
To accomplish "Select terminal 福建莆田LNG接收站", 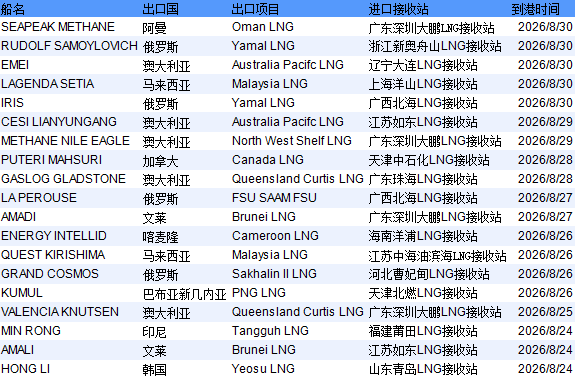I will point(423,331).
